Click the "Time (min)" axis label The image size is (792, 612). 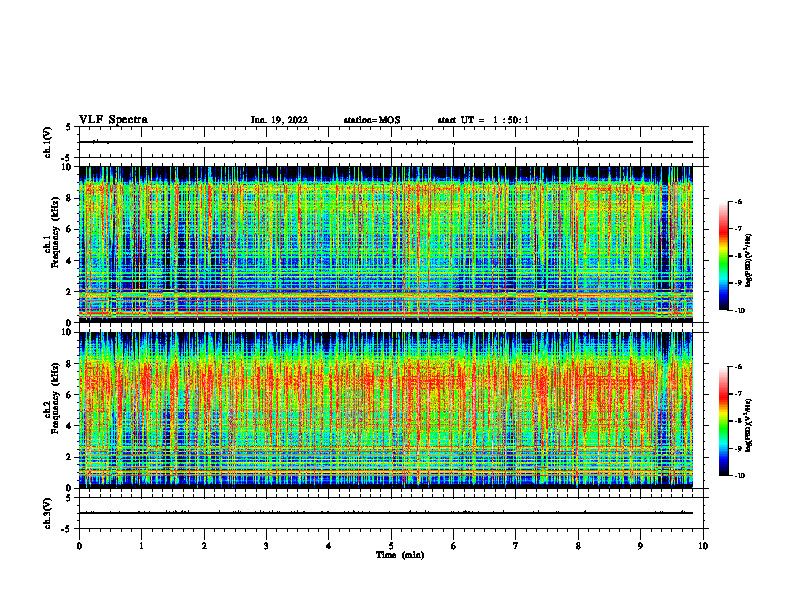tap(400, 555)
